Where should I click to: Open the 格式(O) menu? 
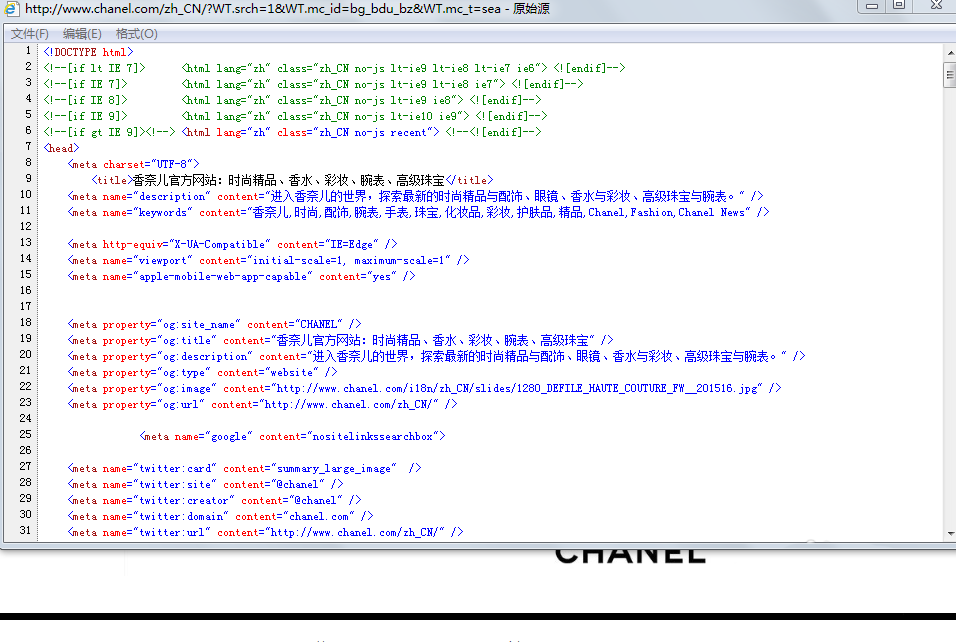pos(137,34)
